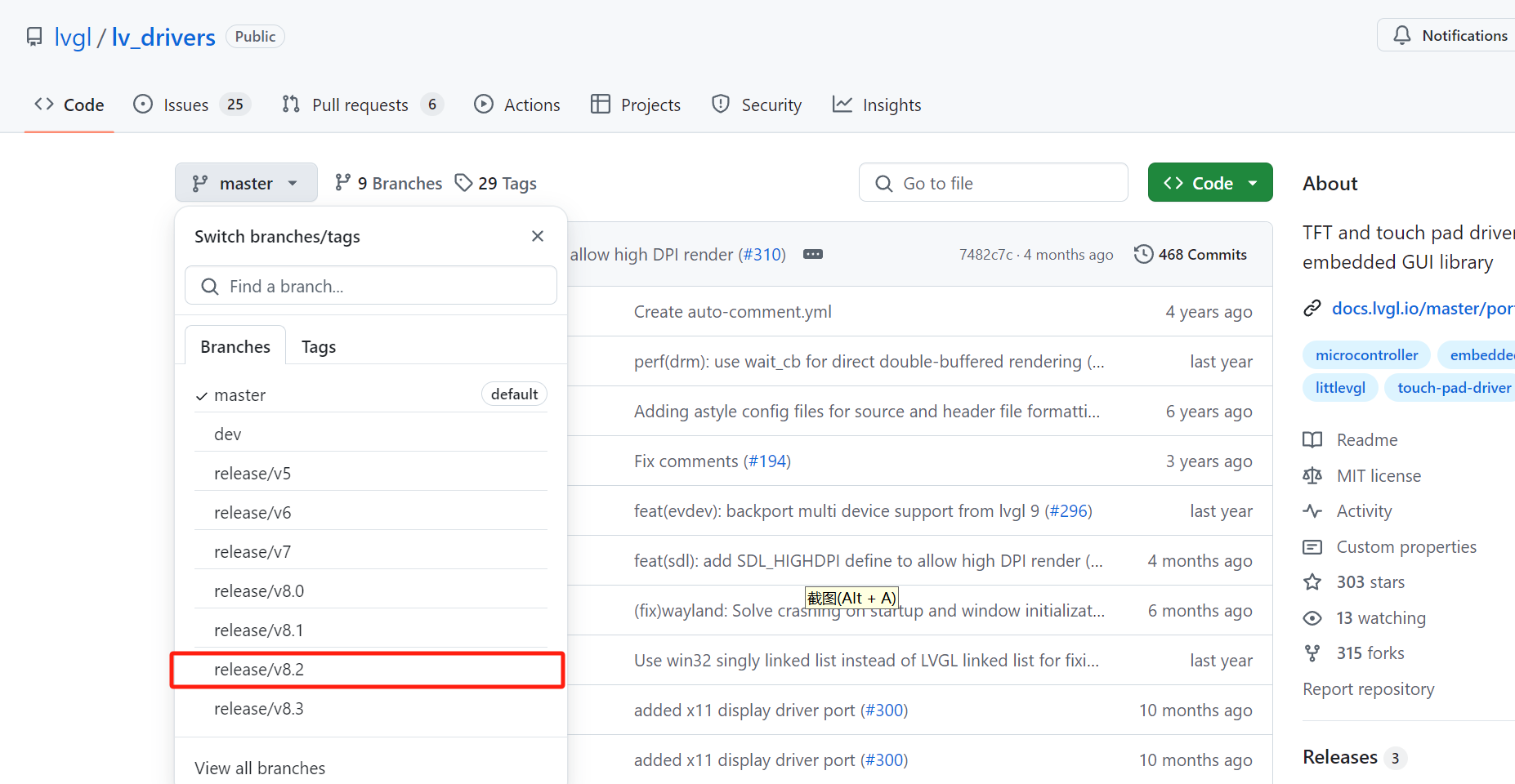This screenshot has height=784, width=1515.
Task: Select the release/v5 branch
Action: click(x=370, y=474)
